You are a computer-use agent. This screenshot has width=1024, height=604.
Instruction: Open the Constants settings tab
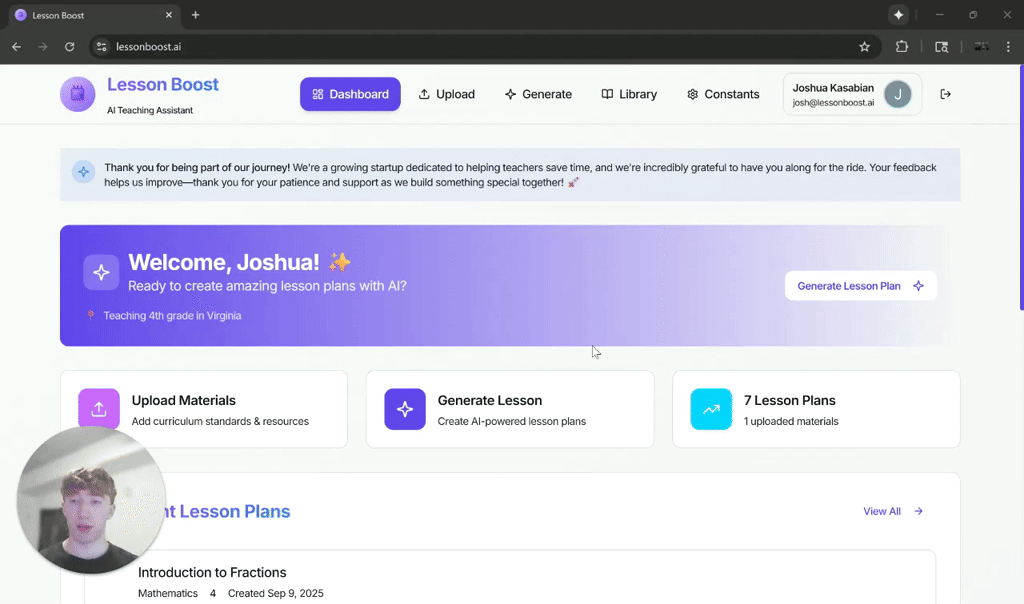click(x=723, y=94)
